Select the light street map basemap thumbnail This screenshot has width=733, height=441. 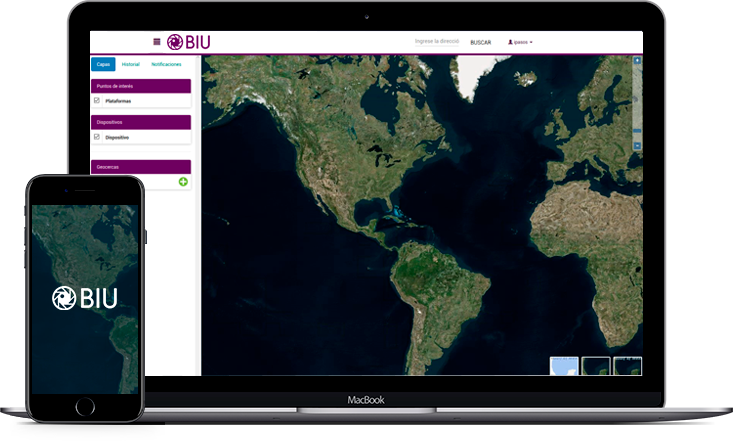click(x=565, y=365)
